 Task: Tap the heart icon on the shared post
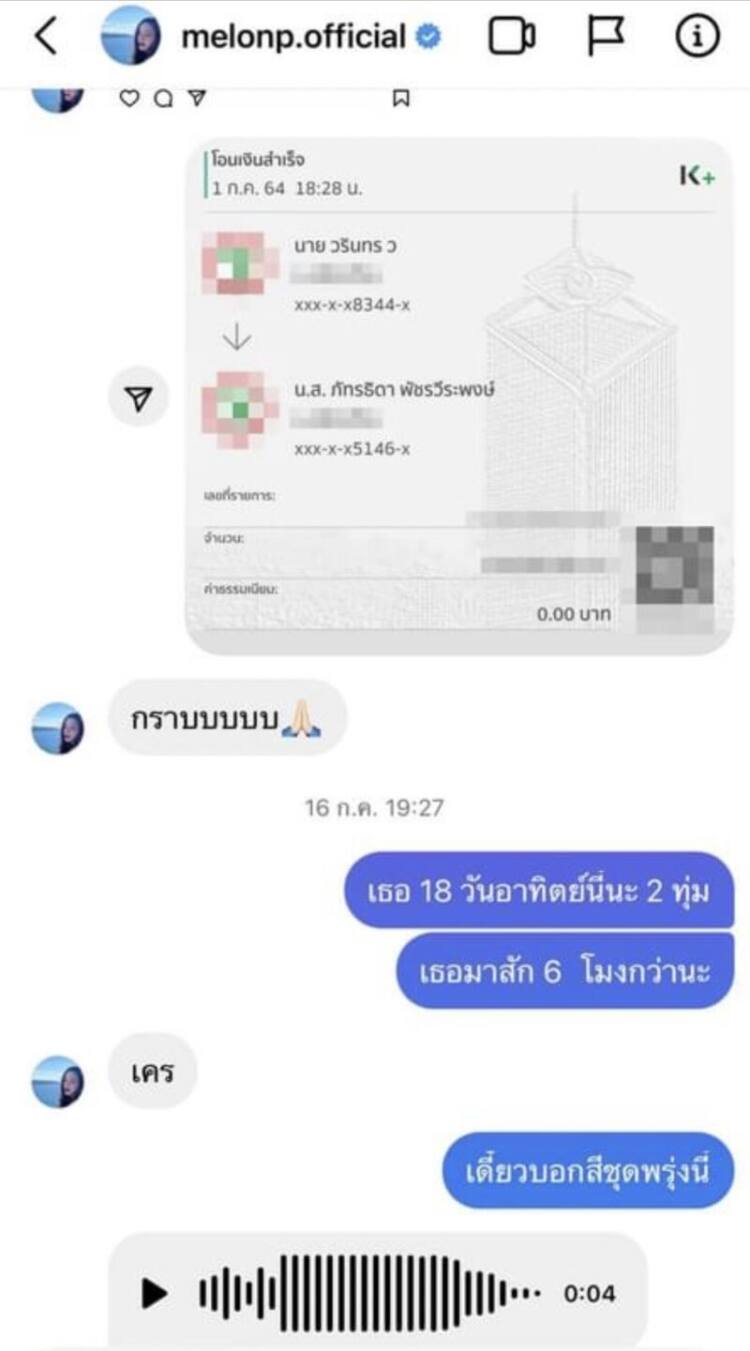pyautogui.click(x=129, y=98)
